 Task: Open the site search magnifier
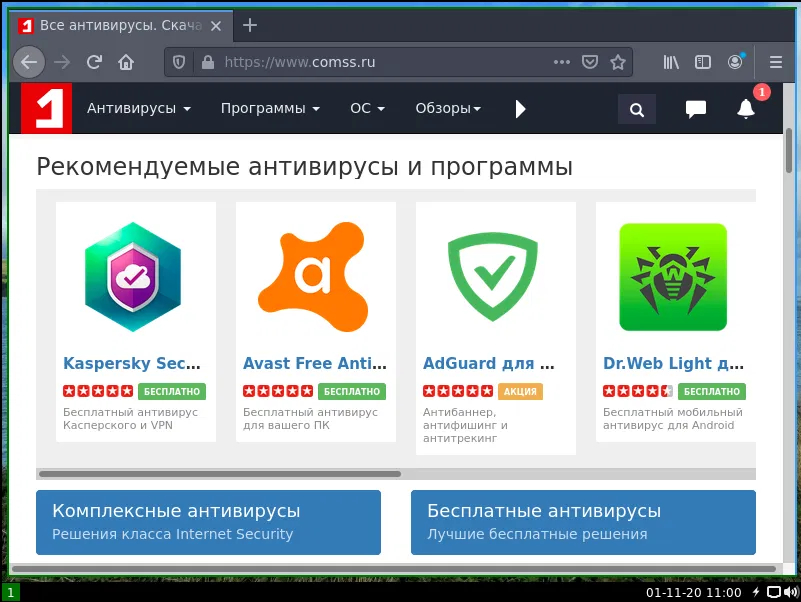(x=637, y=109)
